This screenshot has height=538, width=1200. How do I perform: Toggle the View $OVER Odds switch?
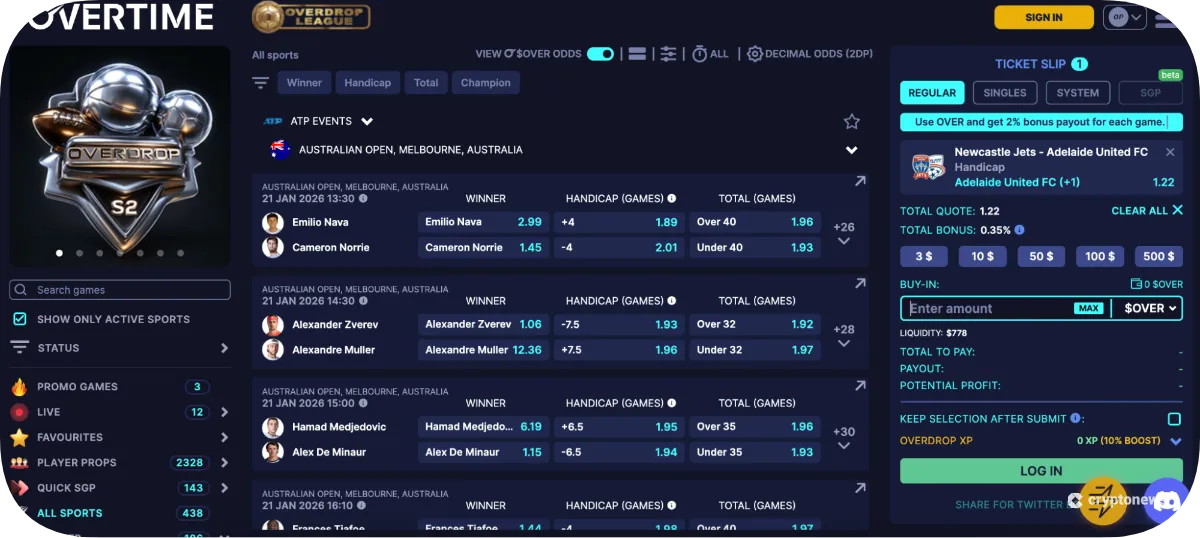click(600, 54)
